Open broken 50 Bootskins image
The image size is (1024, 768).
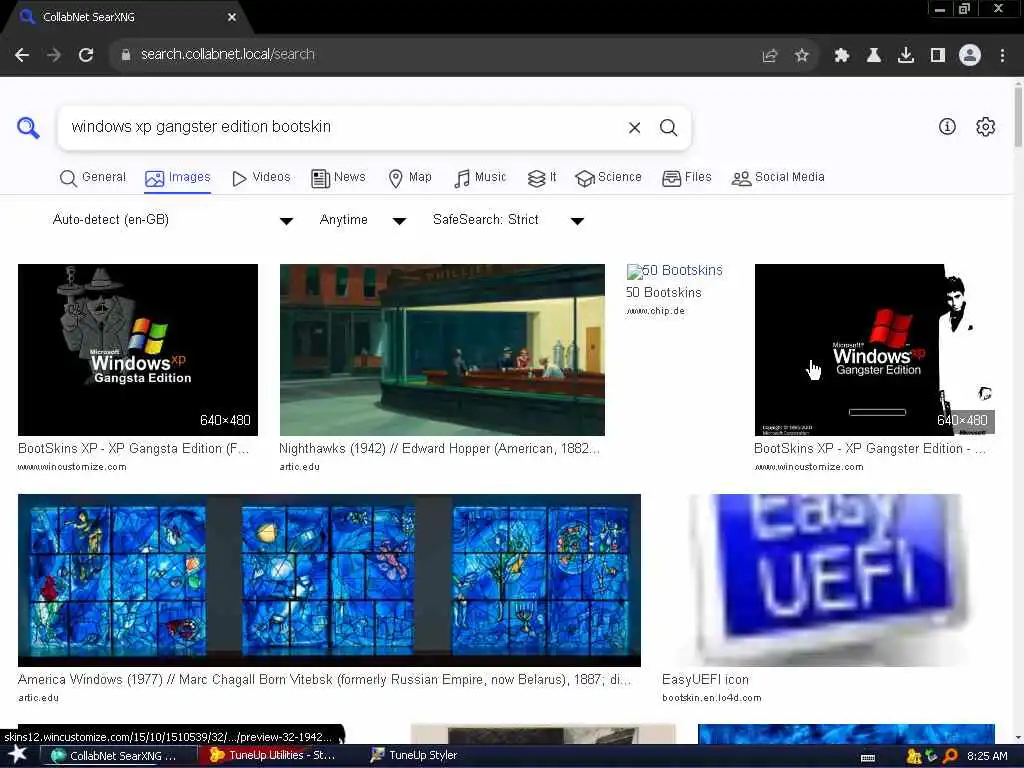(675, 271)
